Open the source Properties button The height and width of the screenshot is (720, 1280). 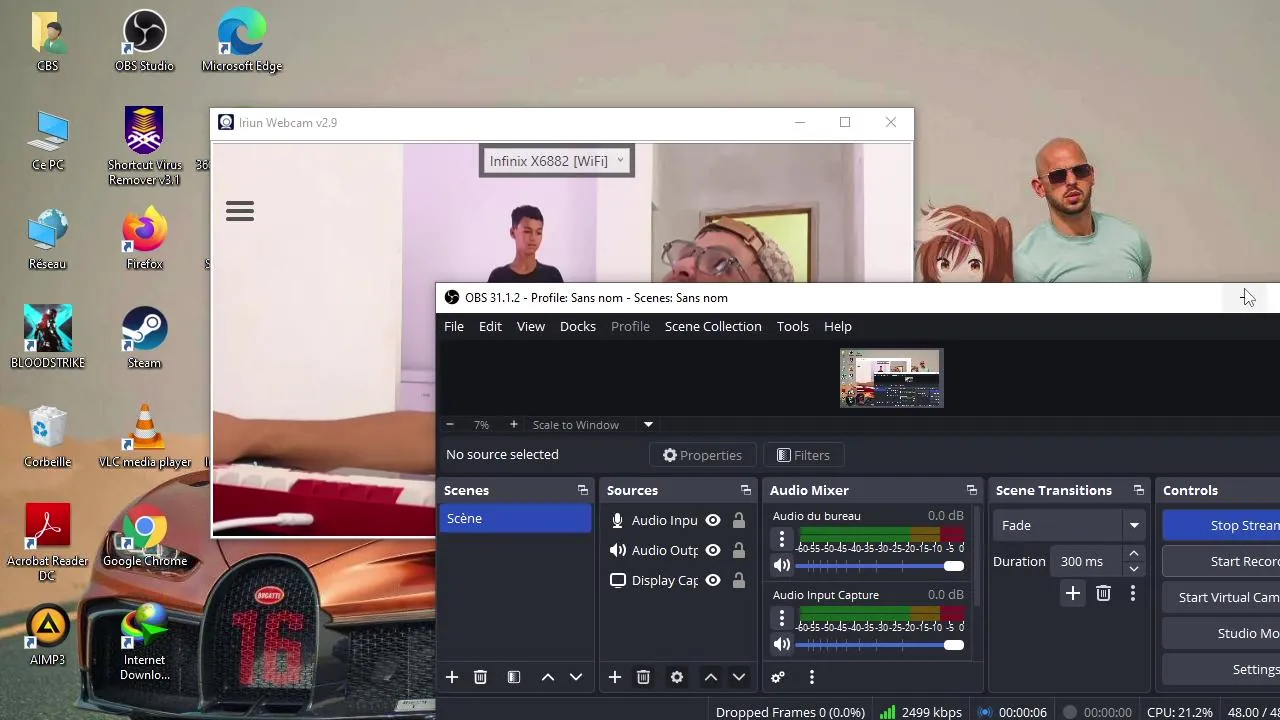coord(702,455)
